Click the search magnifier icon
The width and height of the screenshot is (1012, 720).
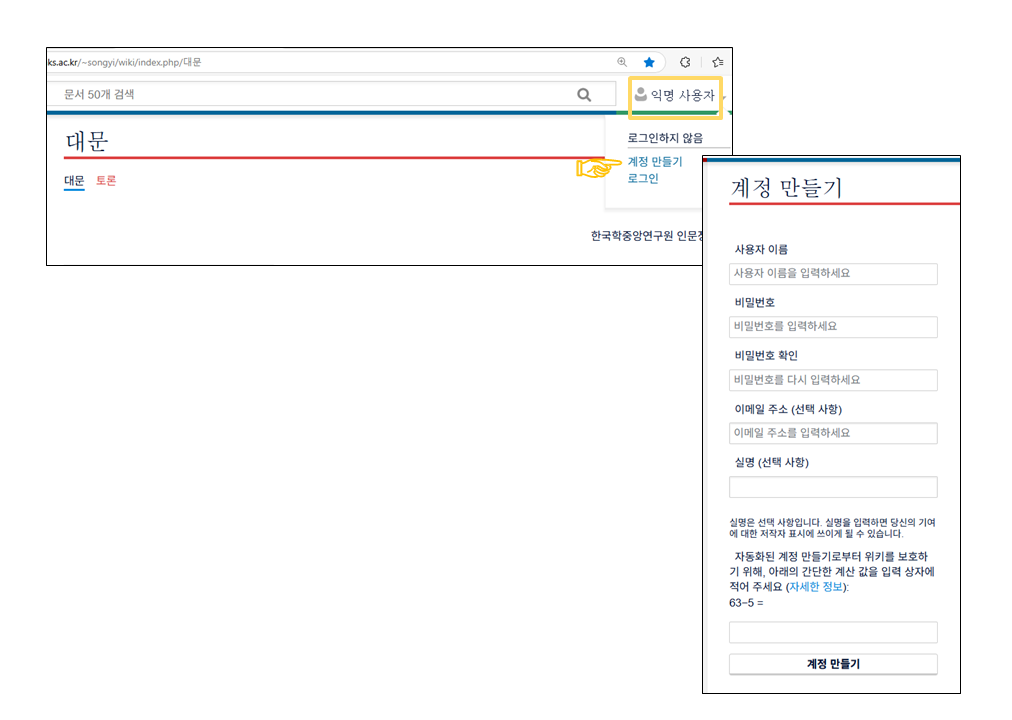(584, 95)
